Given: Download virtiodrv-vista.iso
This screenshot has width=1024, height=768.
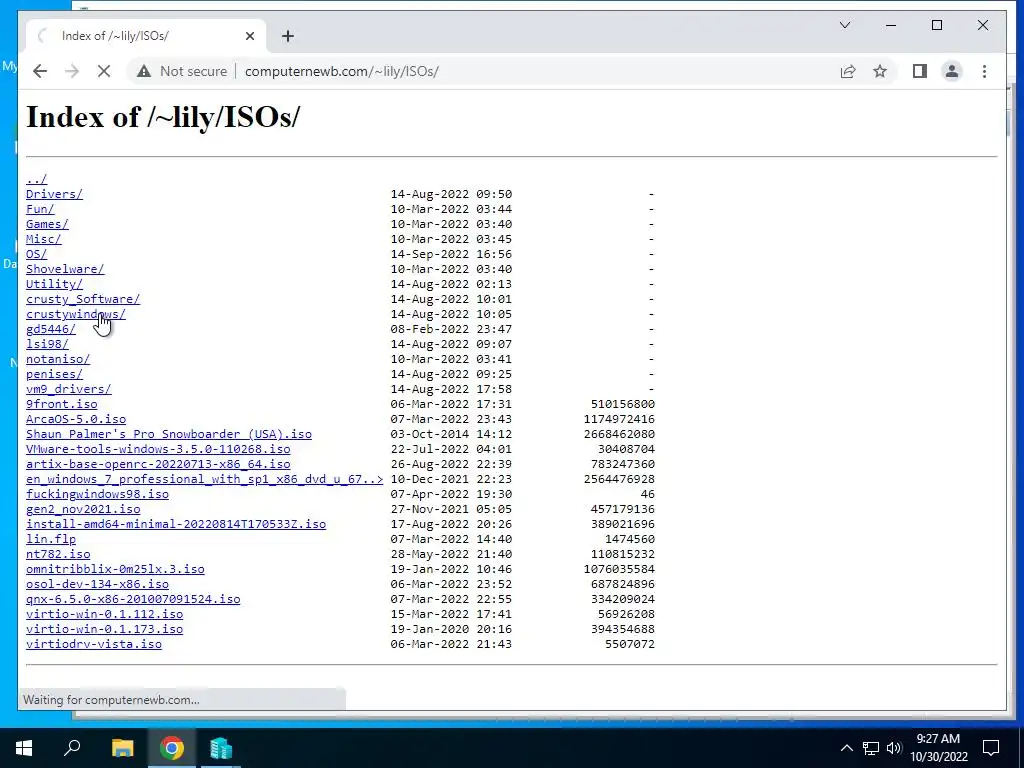Looking at the screenshot, I should 94,645.
